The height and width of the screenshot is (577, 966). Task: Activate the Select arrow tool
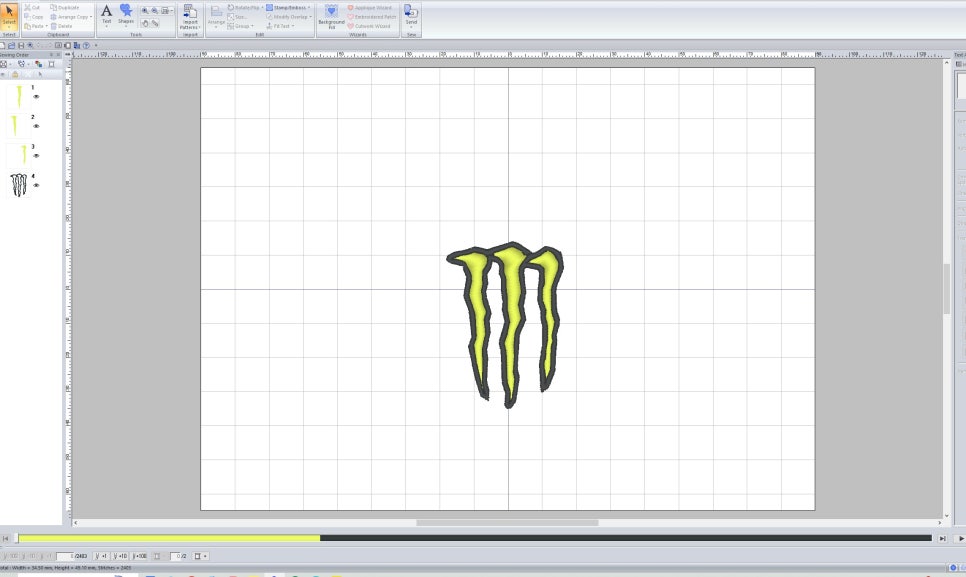[x=9, y=15]
